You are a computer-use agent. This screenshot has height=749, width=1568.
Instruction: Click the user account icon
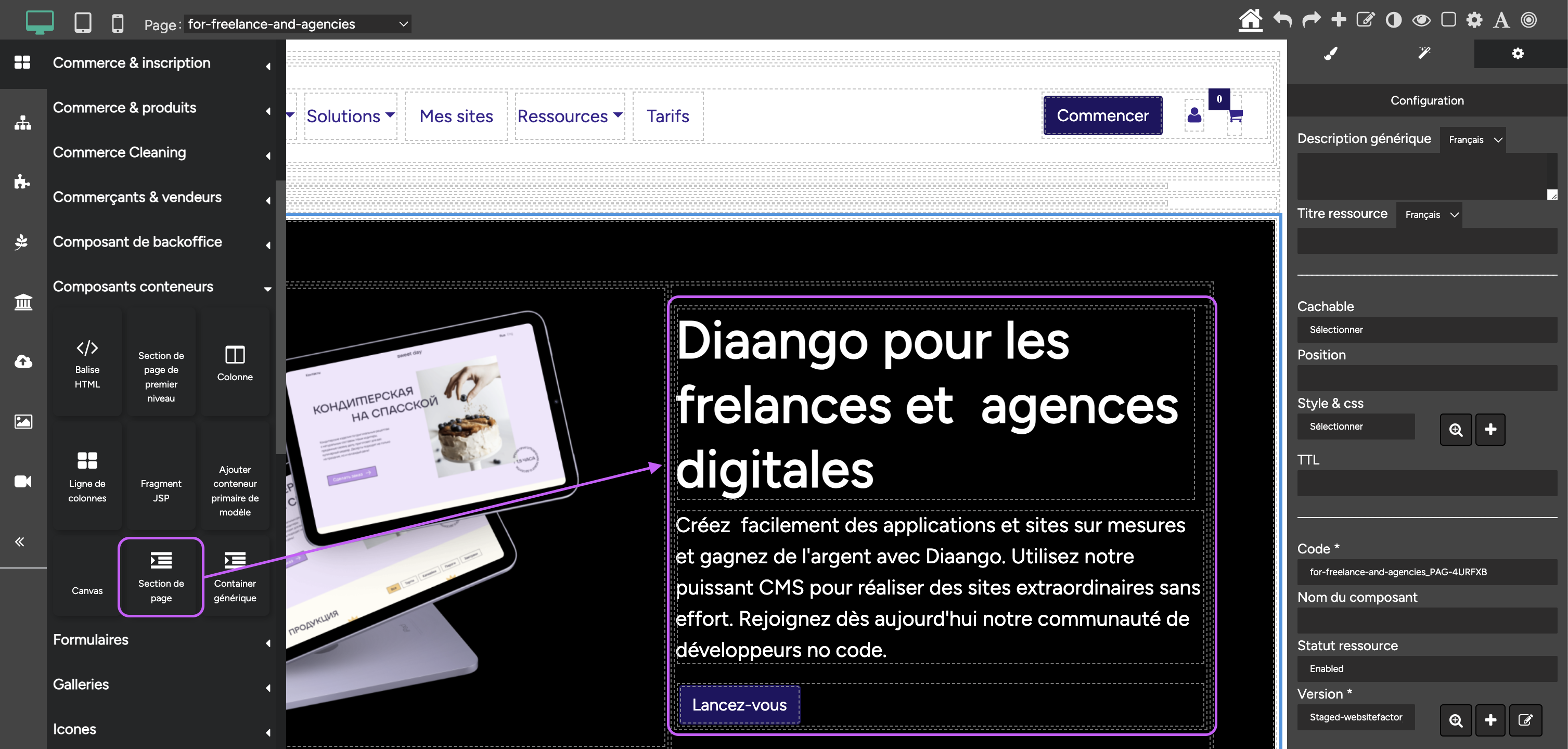click(x=1194, y=115)
